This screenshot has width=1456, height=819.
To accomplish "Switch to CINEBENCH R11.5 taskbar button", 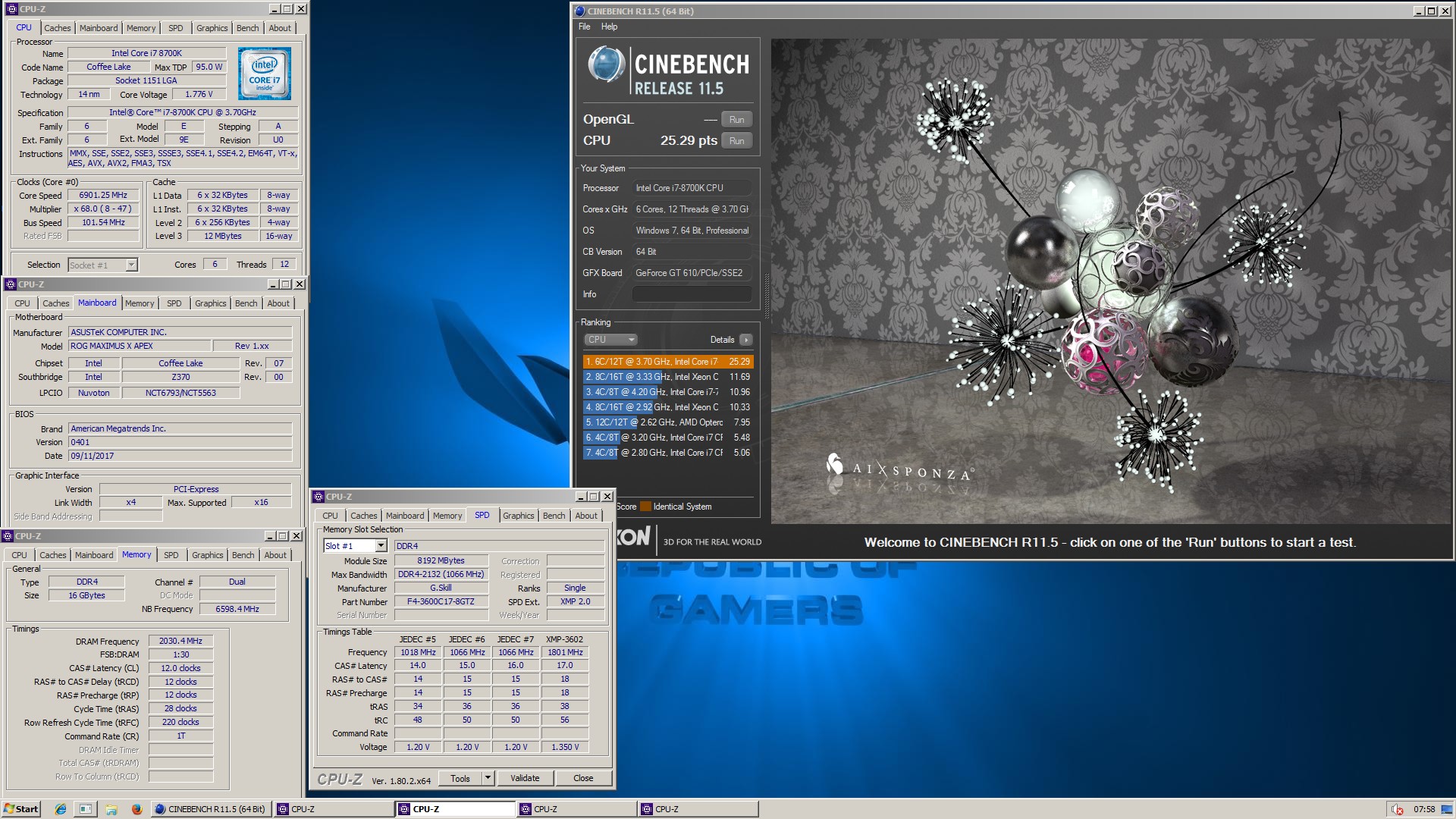I will tap(211, 809).
